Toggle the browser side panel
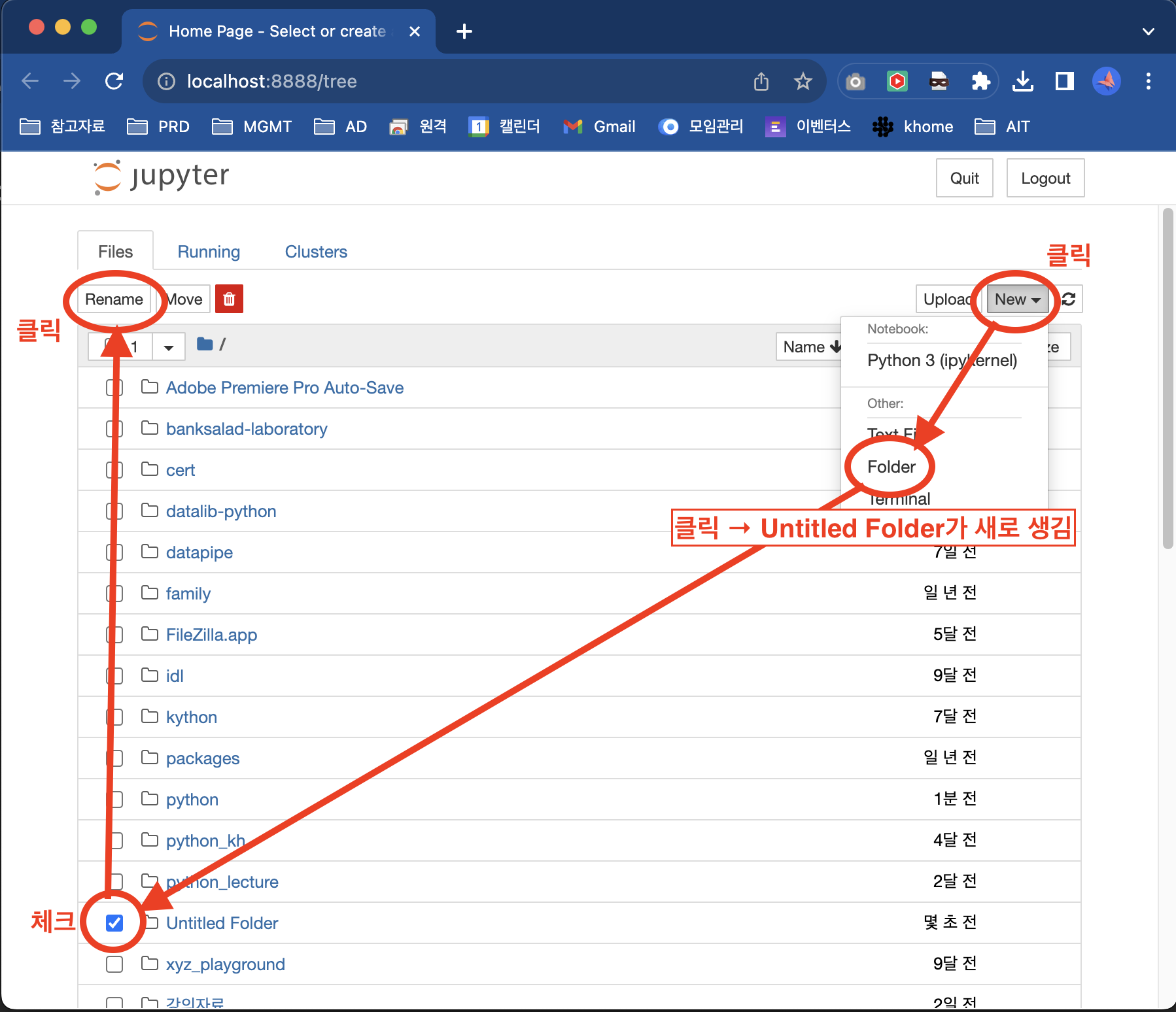This screenshot has height=1012, width=1176. [x=1065, y=81]
